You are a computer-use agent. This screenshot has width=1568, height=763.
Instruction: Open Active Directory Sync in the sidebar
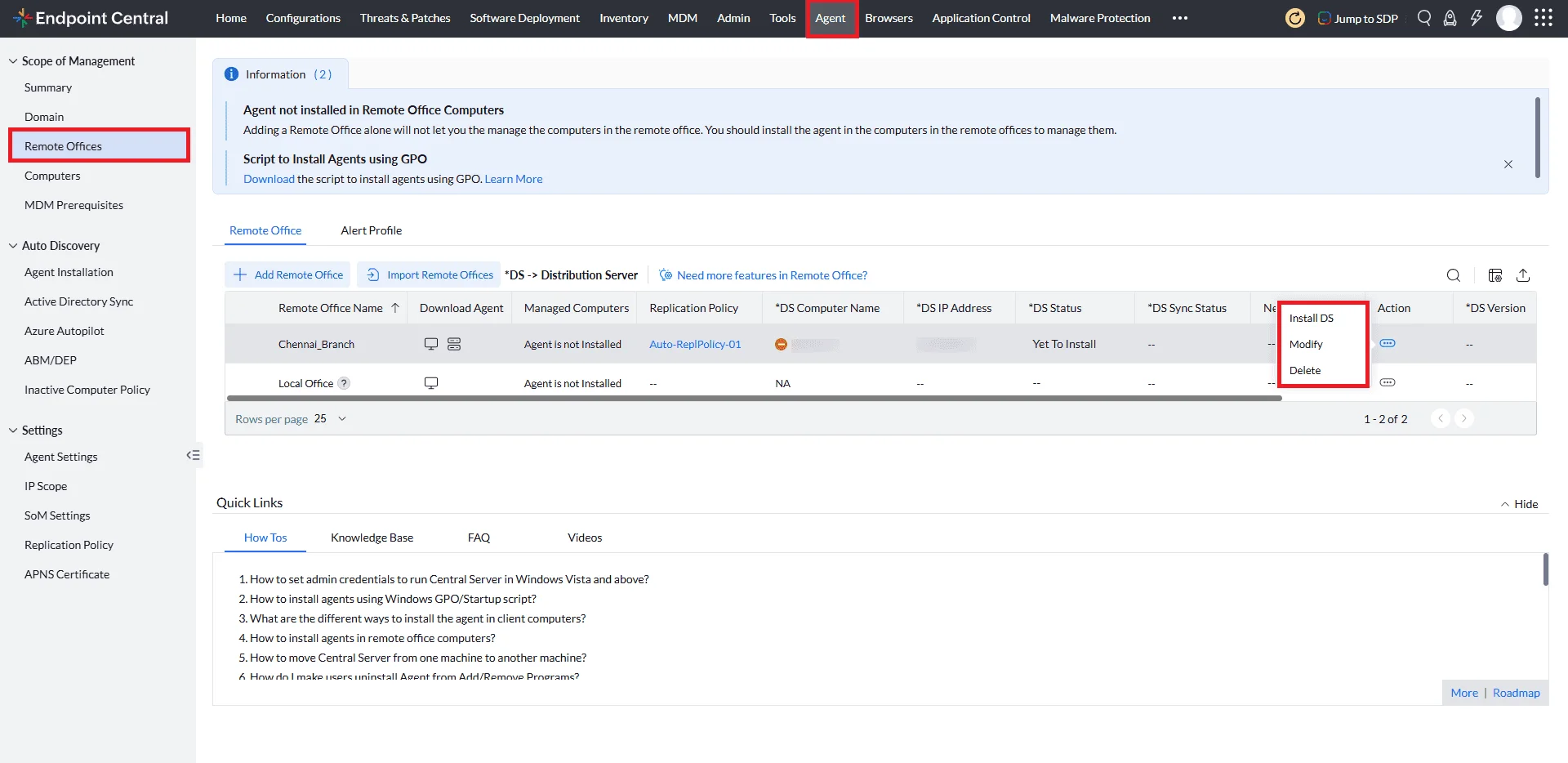(x=78, y=301)
